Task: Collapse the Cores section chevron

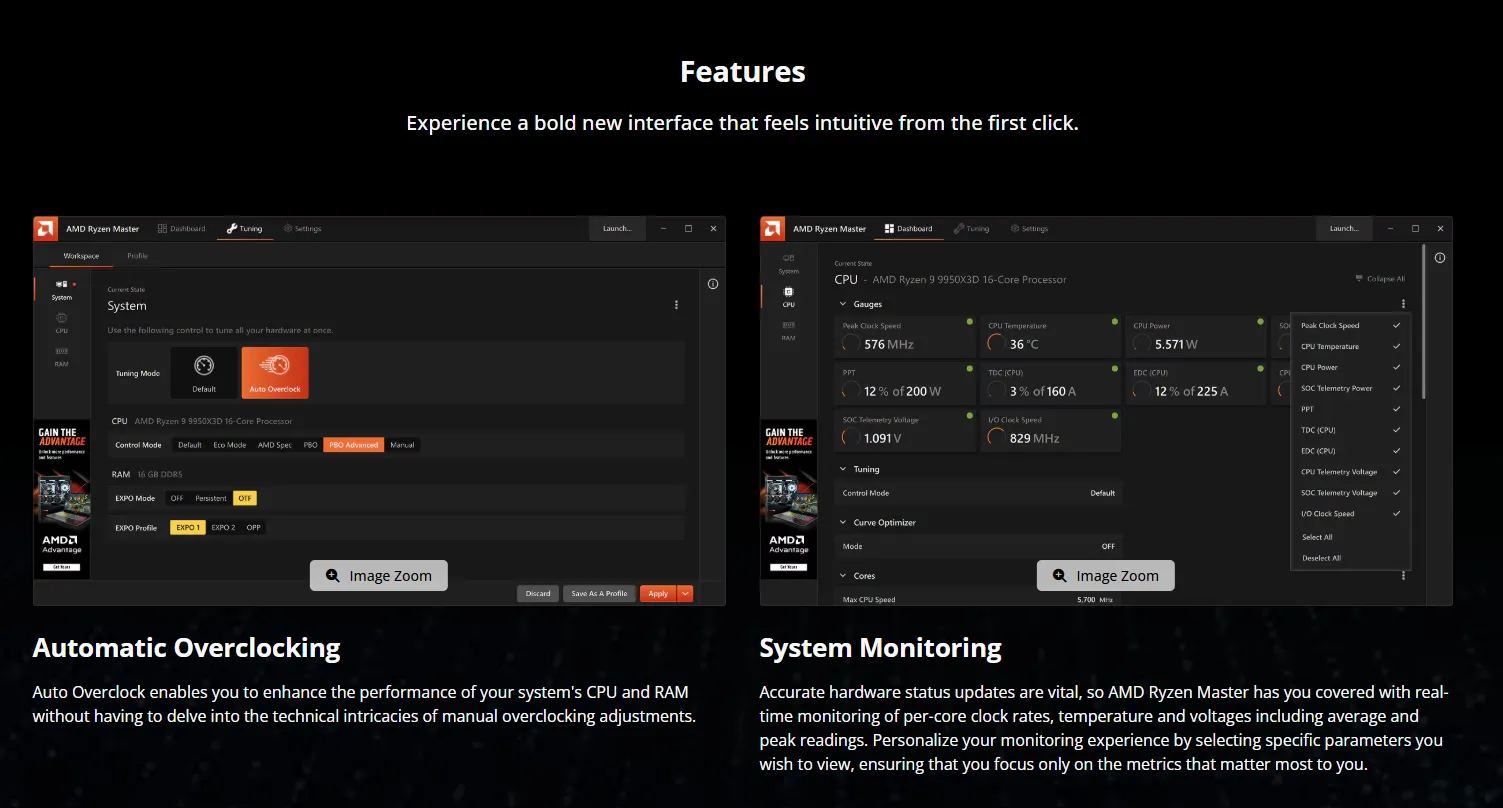Action: 843,576
